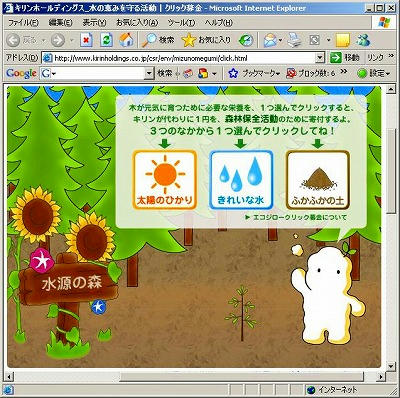Click the popup blocker icon (ブロック数)
Viewport: 400px width, 398px height.
[291, 73]
